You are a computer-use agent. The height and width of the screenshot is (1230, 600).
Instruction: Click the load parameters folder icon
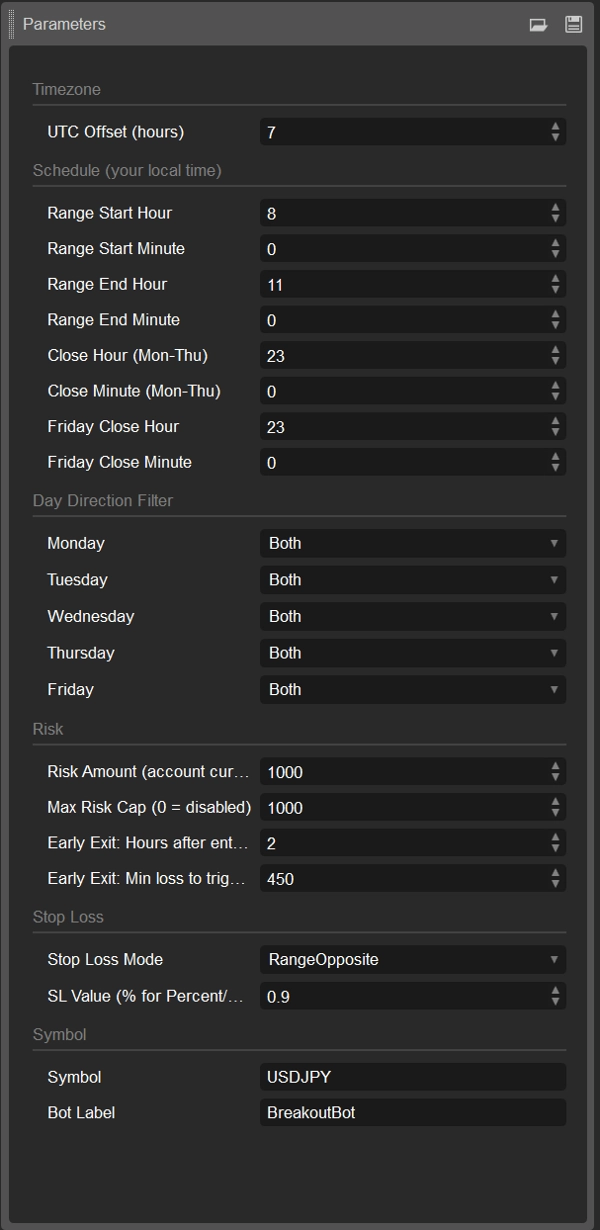click(538, 25)
